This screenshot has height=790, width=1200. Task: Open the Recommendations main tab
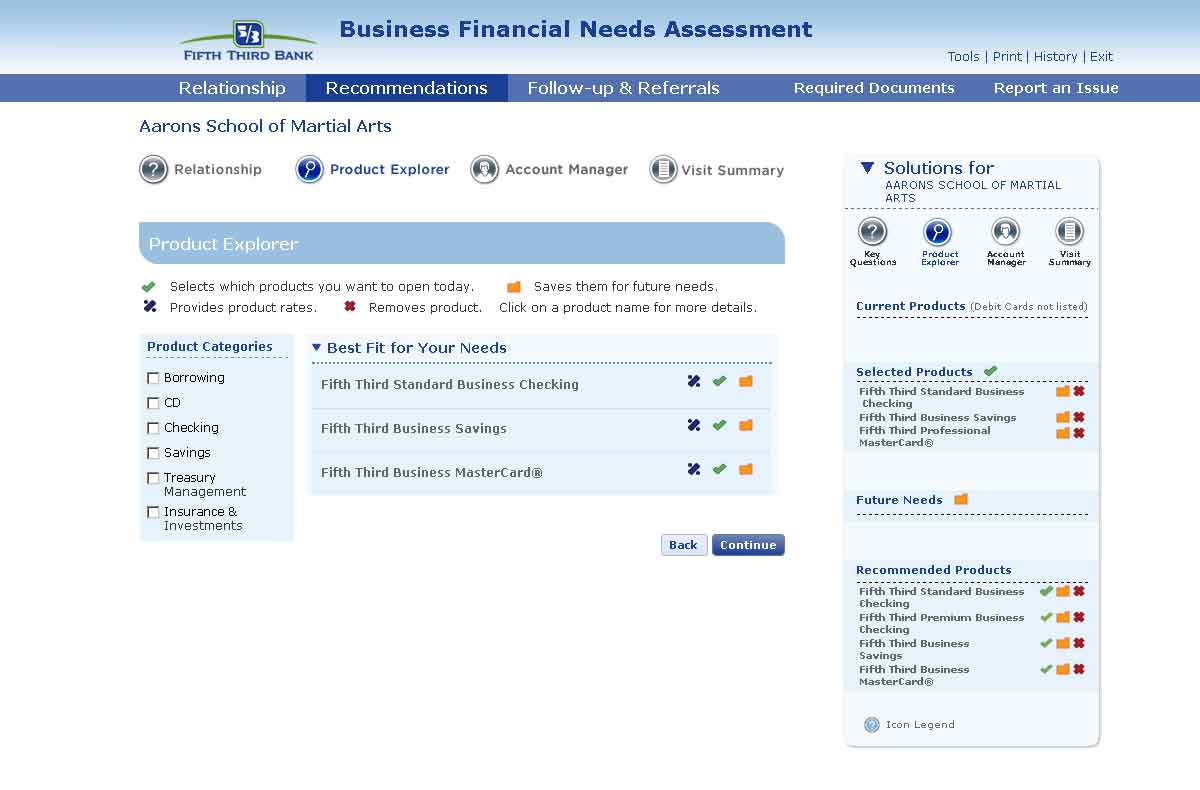(x=406, y=88)
